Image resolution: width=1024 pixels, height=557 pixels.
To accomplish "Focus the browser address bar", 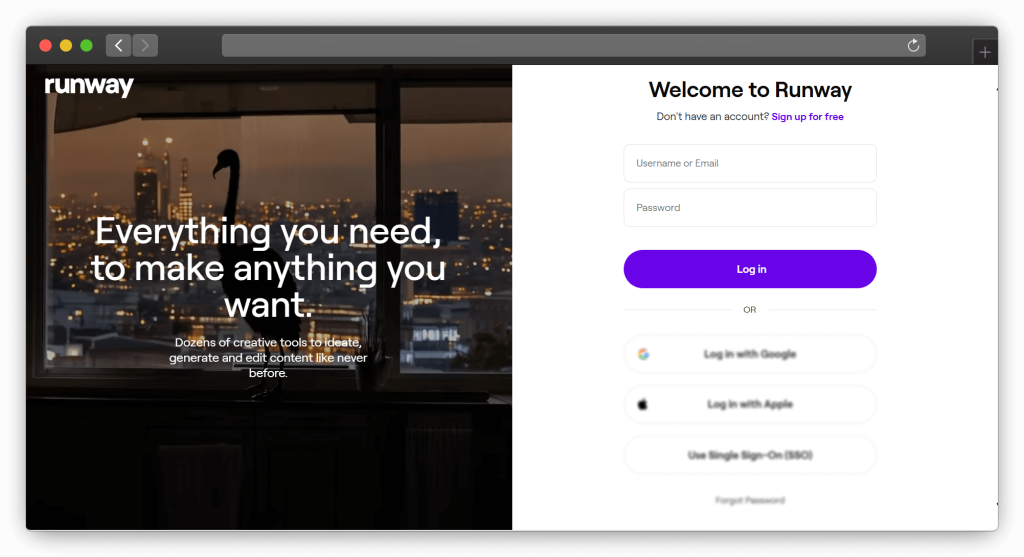I will pos(560,45).
